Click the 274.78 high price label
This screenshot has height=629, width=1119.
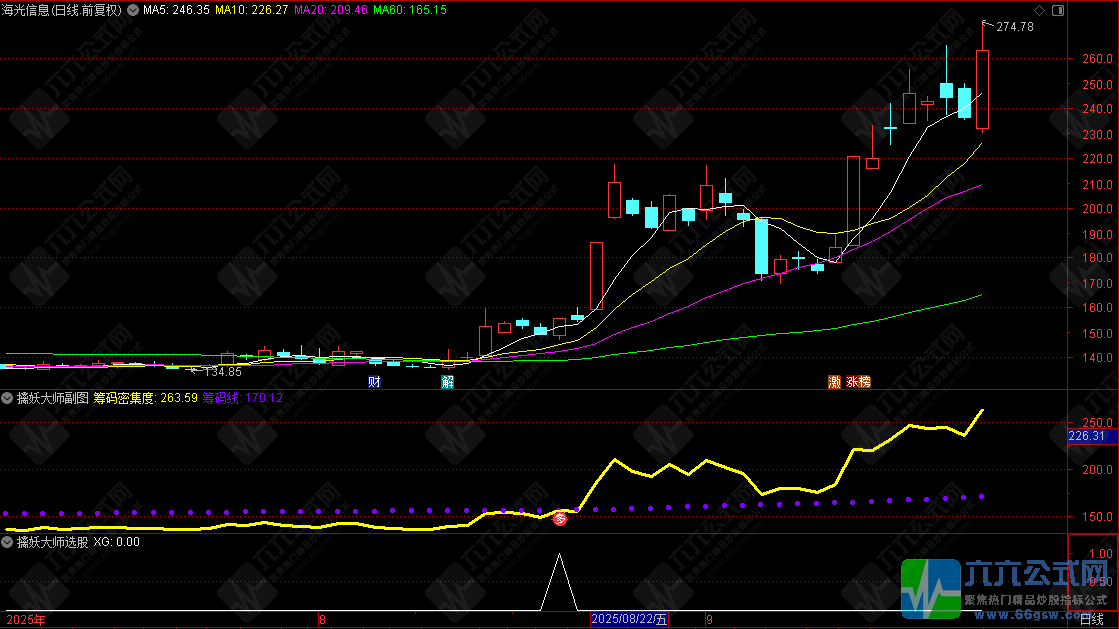point(1015,26)
